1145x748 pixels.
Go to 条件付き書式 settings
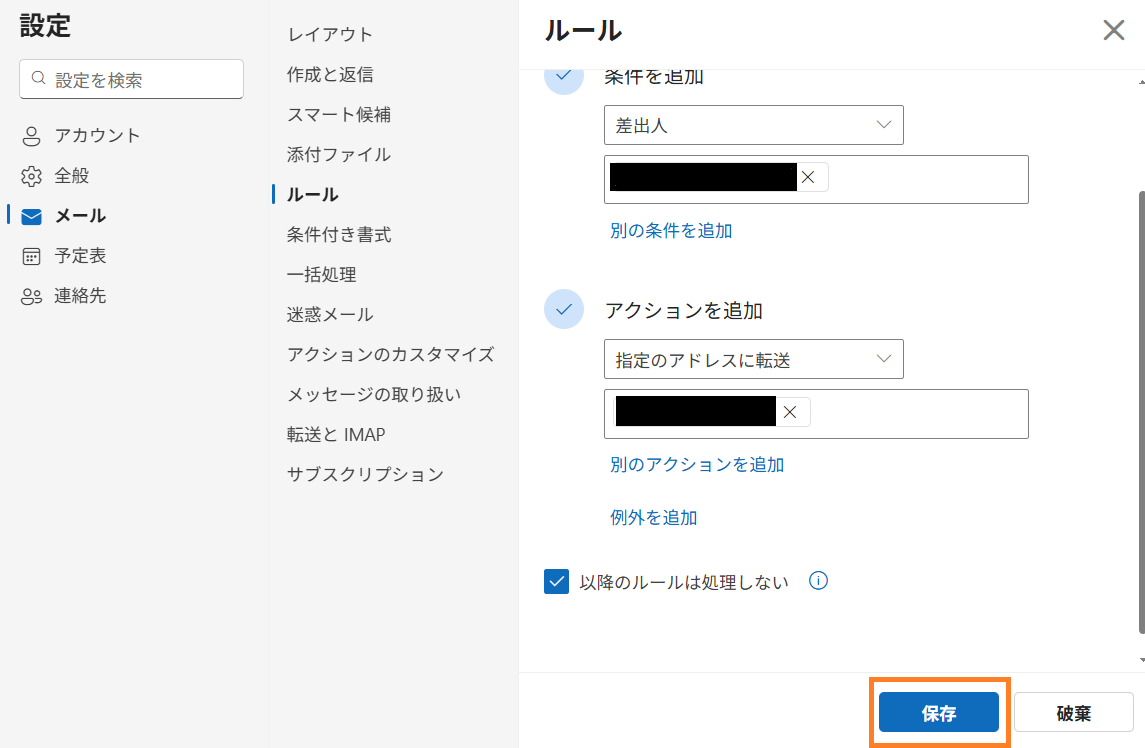click(x=339, y=234)
